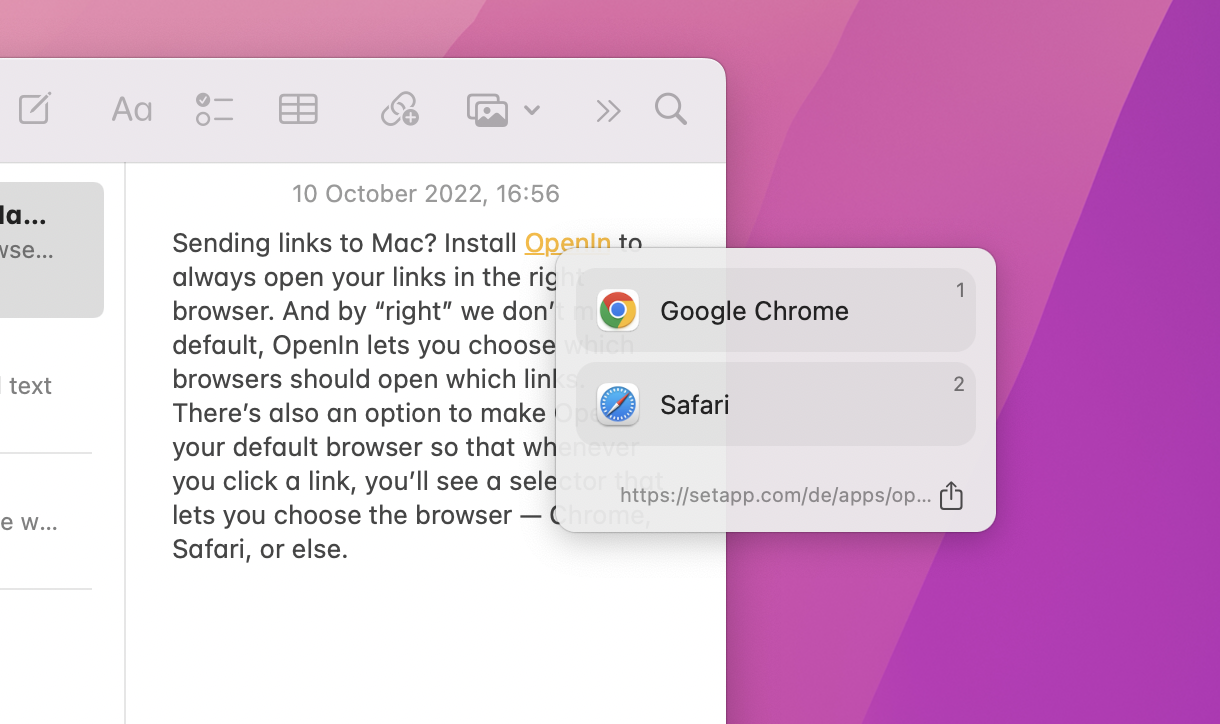Insert a table into the note
The image size is (1220, 724).
[298, 109]
